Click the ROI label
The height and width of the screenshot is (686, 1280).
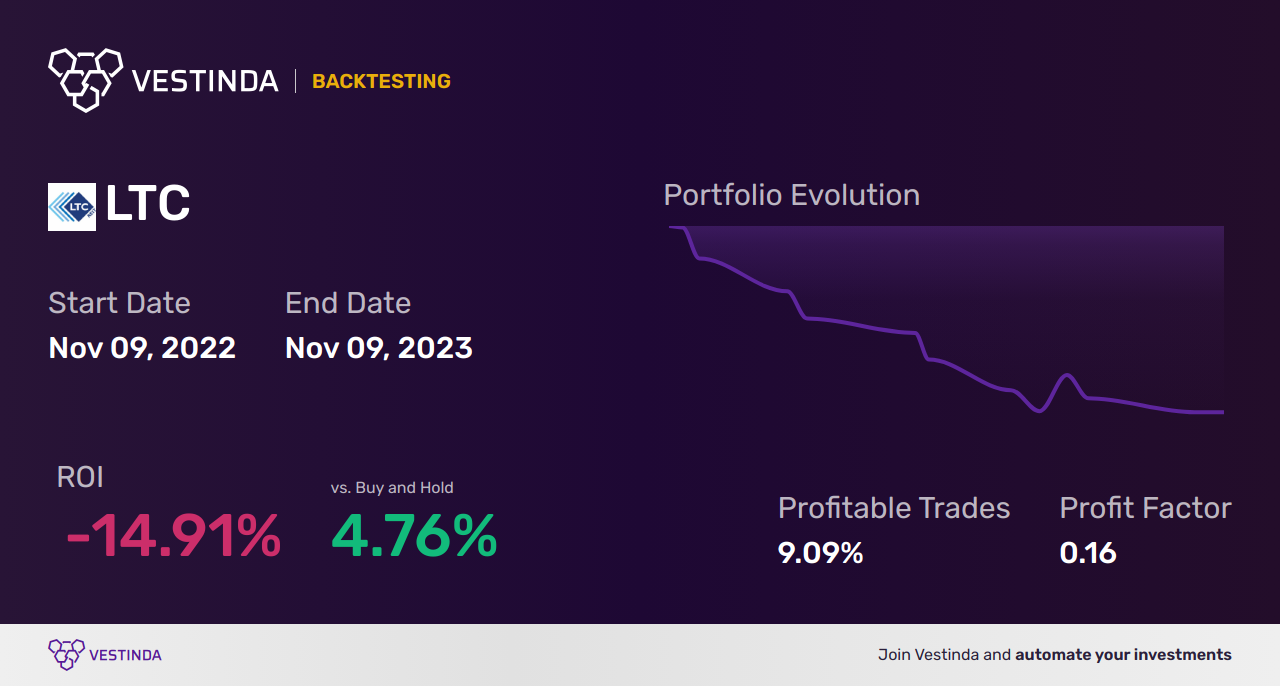click(80, 477)
